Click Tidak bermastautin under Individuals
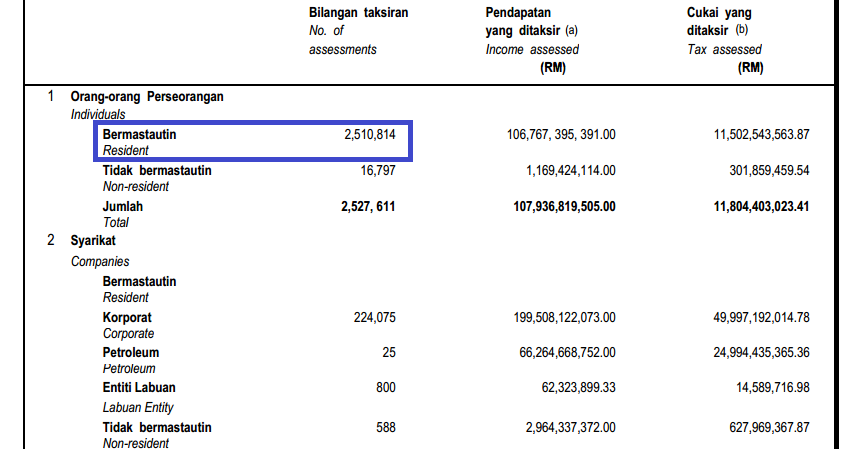Viewport: 854px width, 449px height. tap(157, 171)
